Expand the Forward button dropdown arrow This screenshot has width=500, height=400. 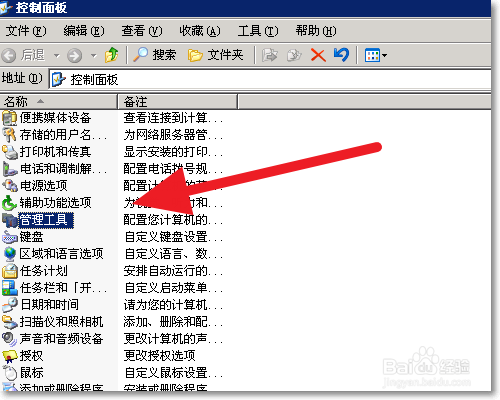(94, 56)
